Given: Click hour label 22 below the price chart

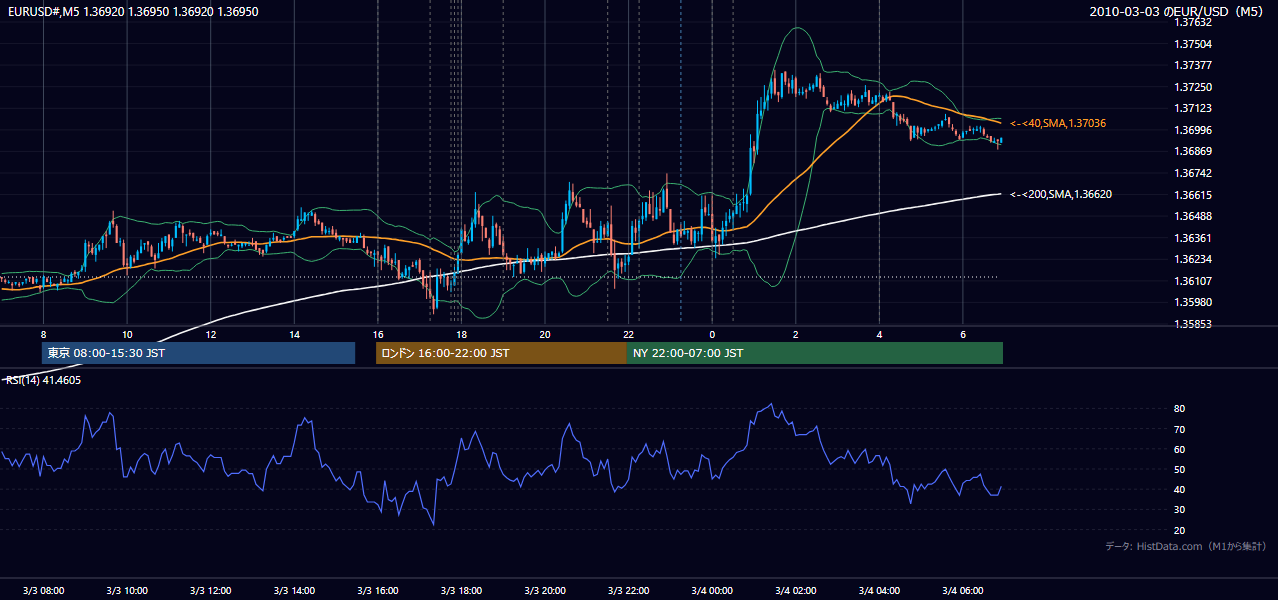Looking at the screenshot, I should click(x=628, y=334).
